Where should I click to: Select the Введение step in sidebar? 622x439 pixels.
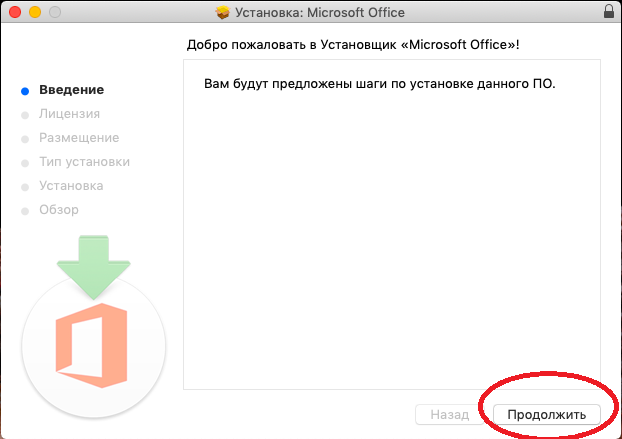pos(71,90)
